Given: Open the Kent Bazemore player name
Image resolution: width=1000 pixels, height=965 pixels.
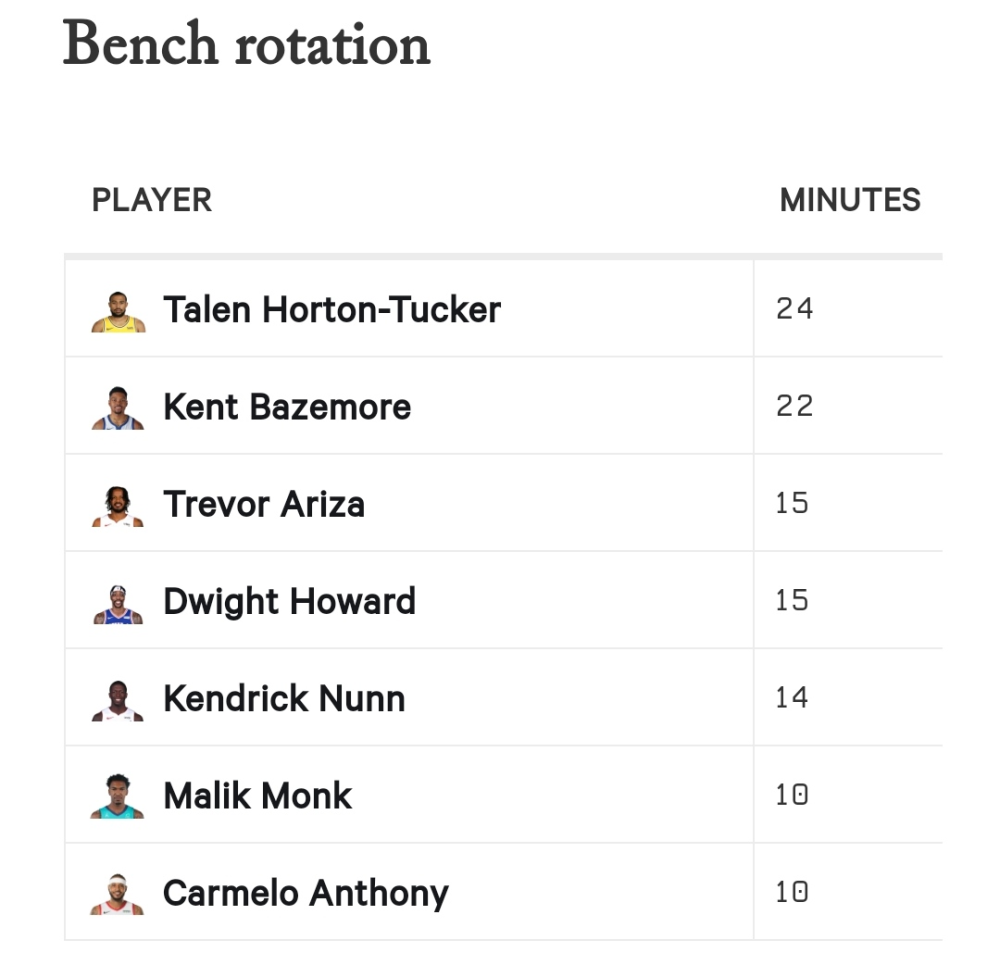Looking at the screenshot, I should (x=287, y=407).
